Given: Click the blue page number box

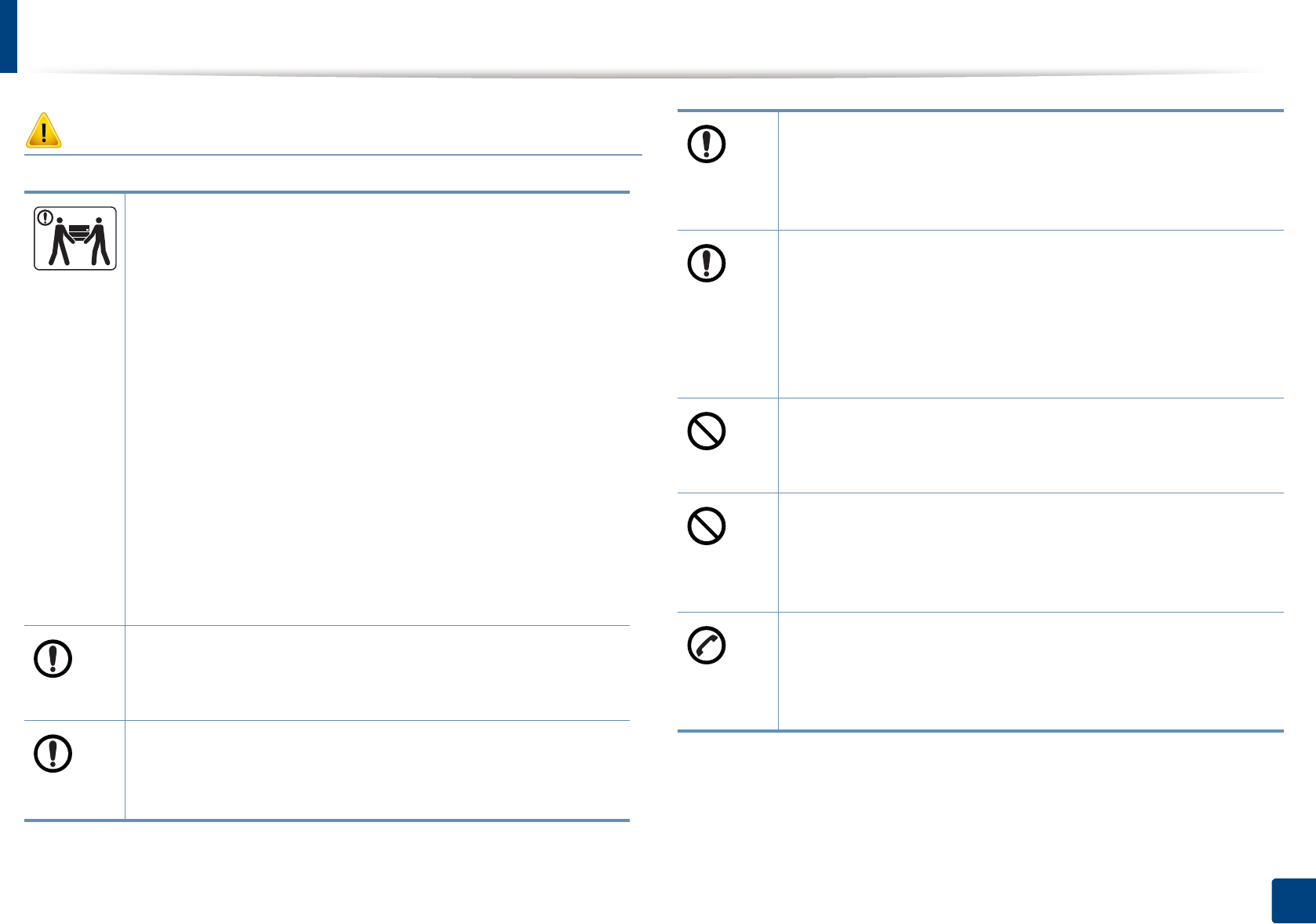Looking at the screenshot, I should click(1293, 900).
